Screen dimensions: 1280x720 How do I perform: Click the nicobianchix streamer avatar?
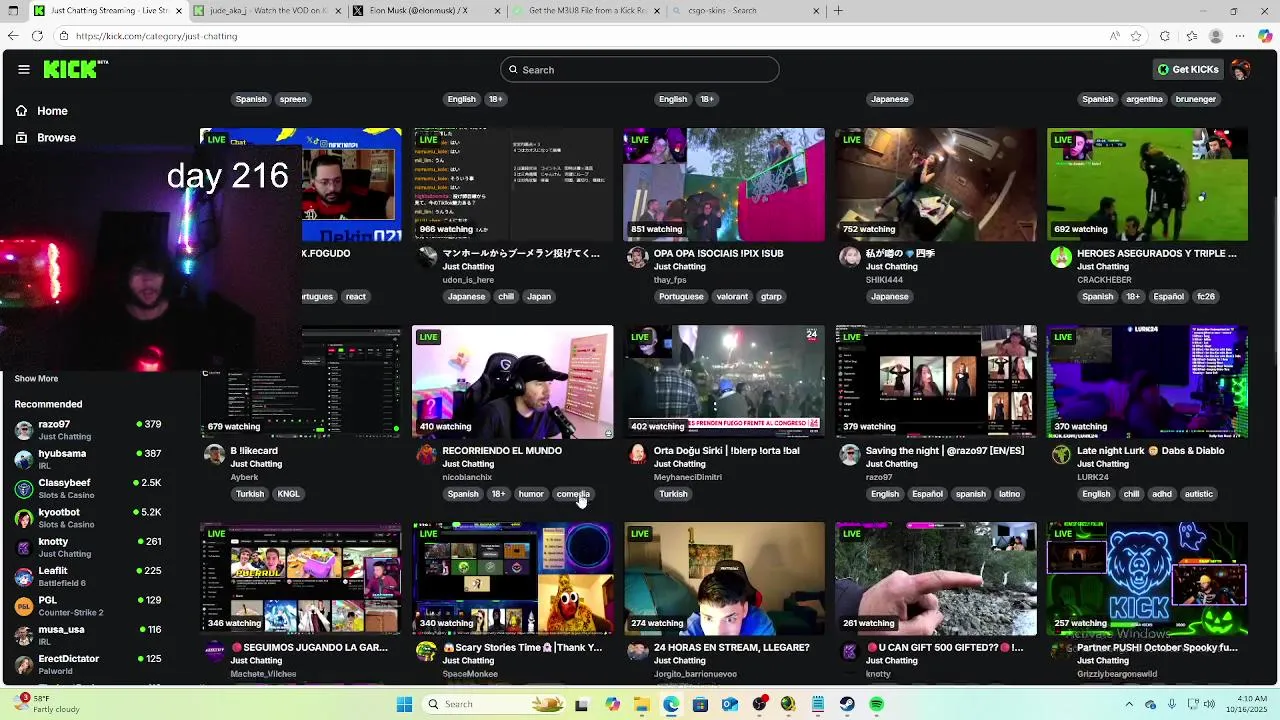click(x=427, y=454)
